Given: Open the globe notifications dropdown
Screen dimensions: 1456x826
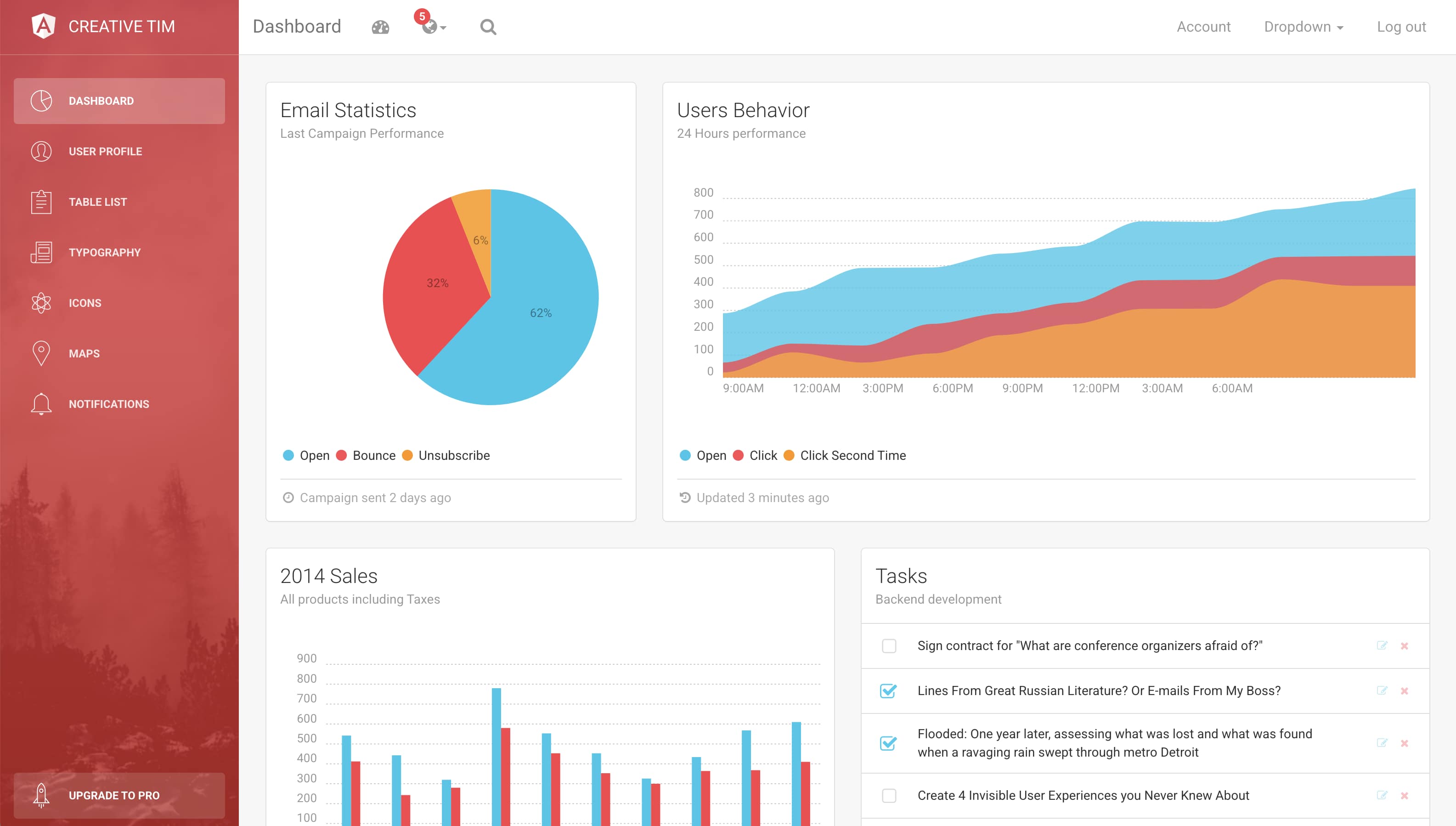Looking at the screenshot, I should [x=432, y=27].
